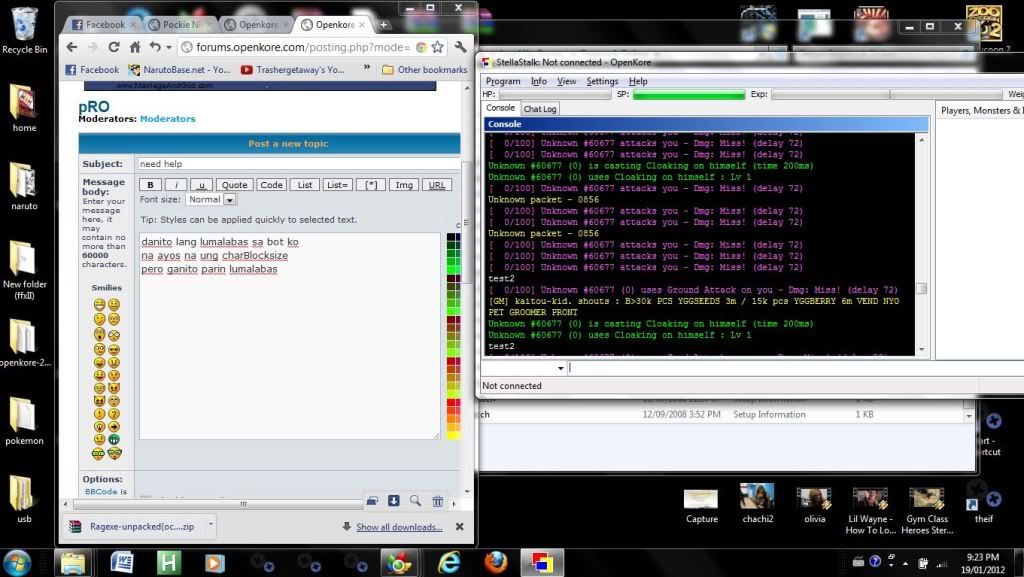1024x577 pixels.
Task: Insert URL BBCode tag
Action: click(x=437, y=185)
